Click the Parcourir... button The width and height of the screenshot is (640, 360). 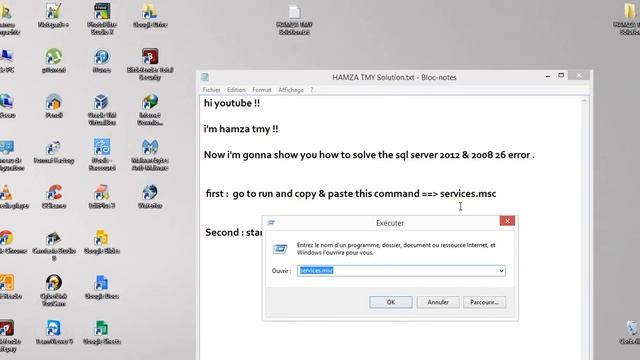(x=484, y=302)
